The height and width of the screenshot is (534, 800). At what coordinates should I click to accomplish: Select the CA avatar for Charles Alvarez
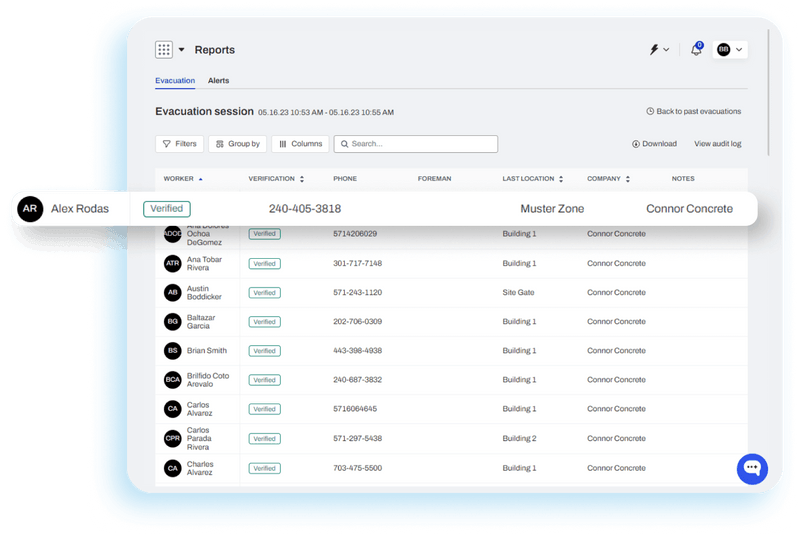172,468
